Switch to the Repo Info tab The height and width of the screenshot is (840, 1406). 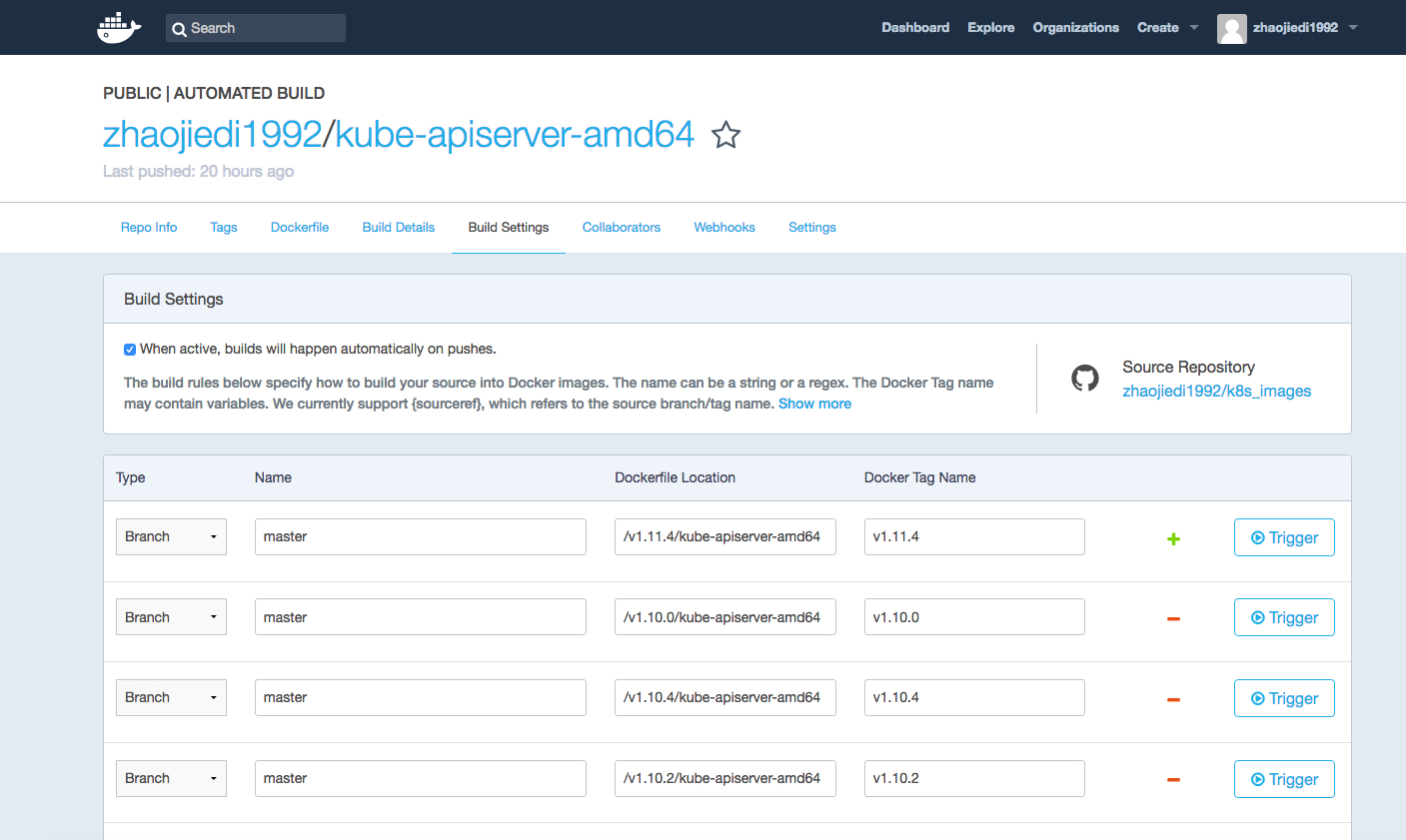(x=149, y=228)
